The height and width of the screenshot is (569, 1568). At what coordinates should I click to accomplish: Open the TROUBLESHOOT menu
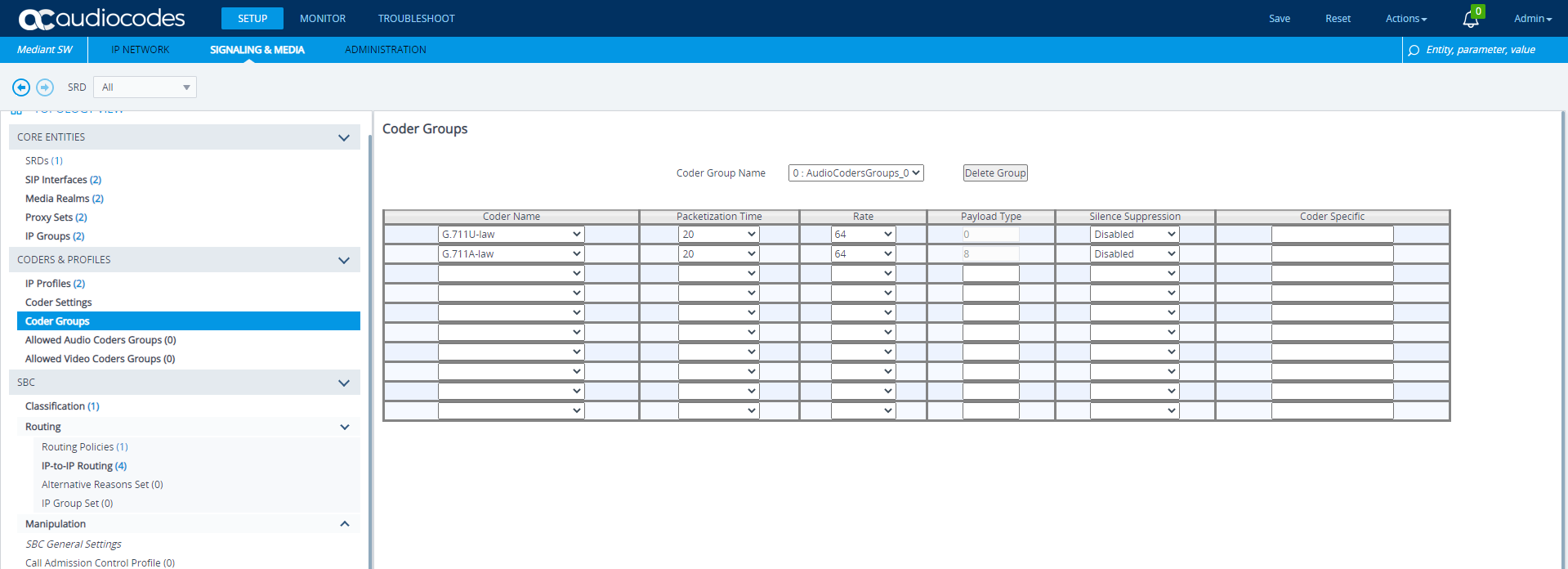[417, 18]
